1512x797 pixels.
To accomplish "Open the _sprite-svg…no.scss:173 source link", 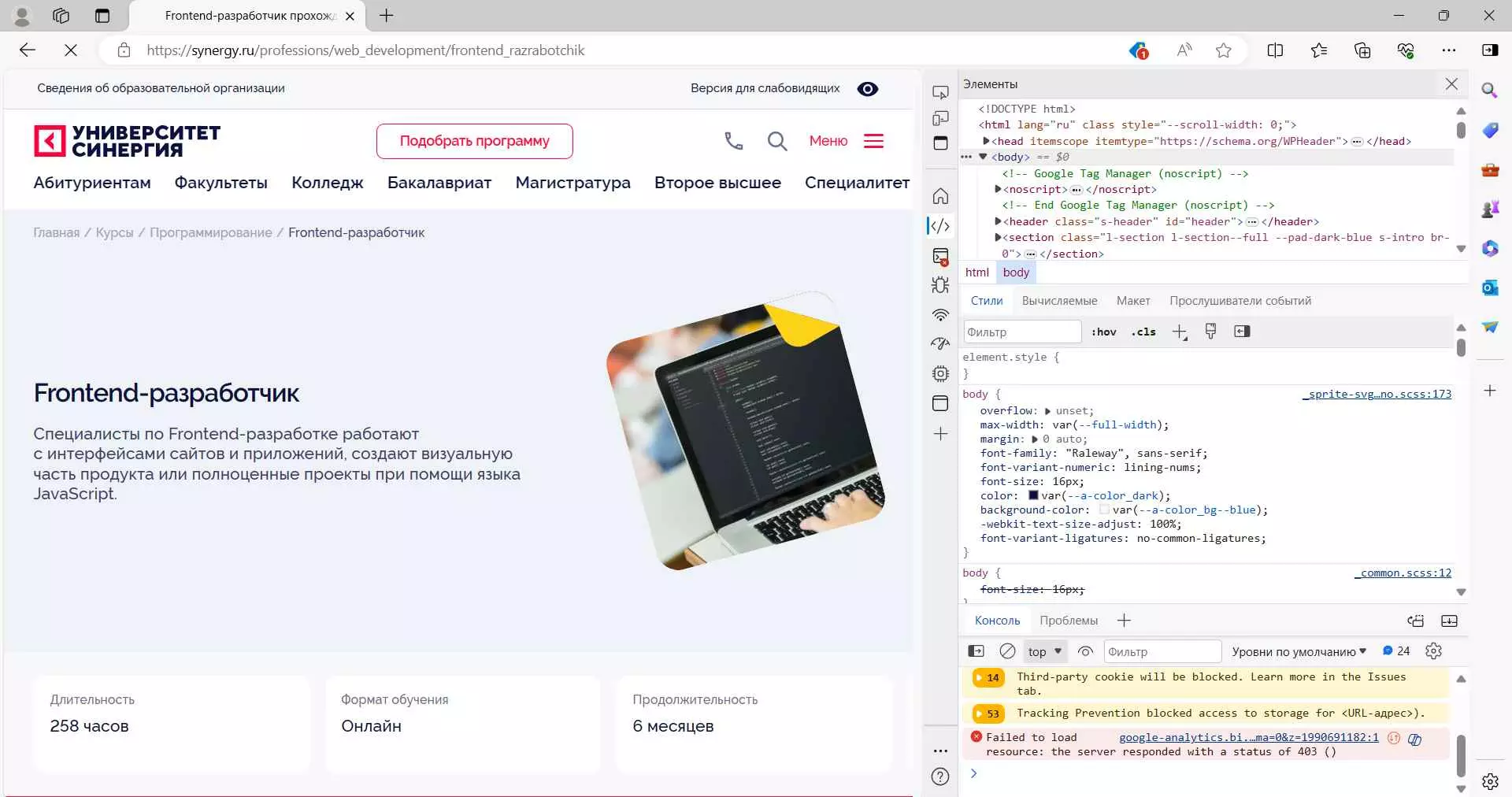I will click(x=1376, y=394).
